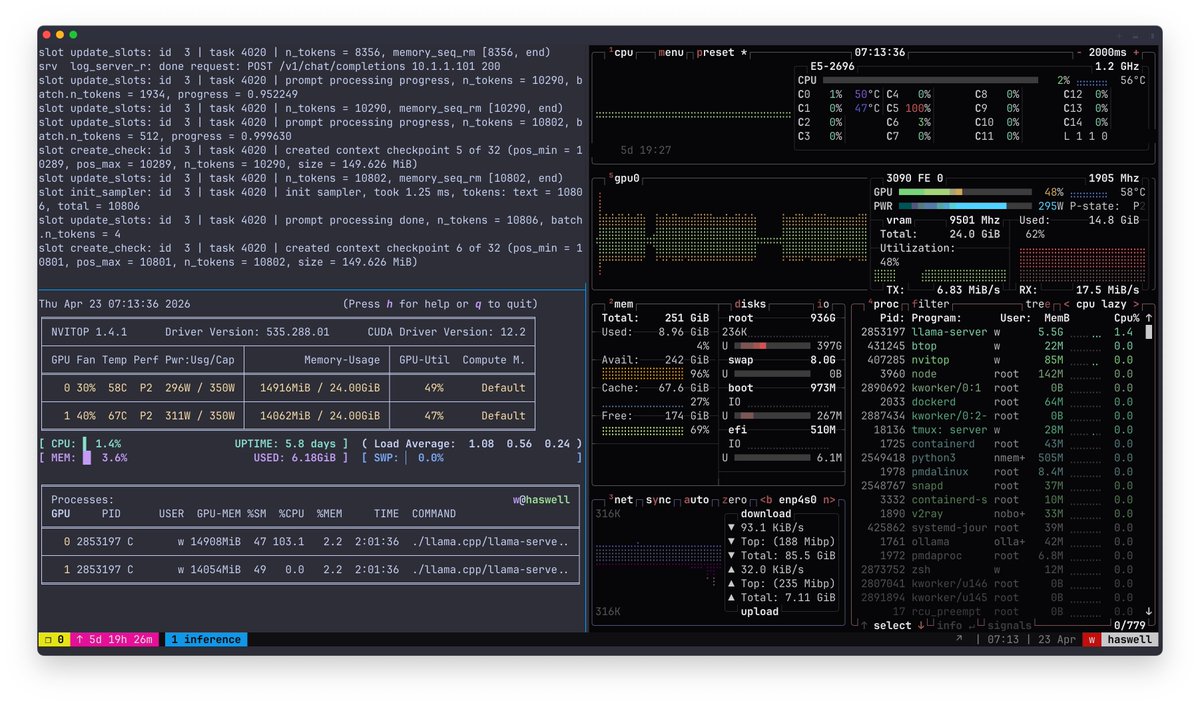Click GPU 0 row in nvitop table
This screenshot has height=705, width=1200.
(288, 388)
